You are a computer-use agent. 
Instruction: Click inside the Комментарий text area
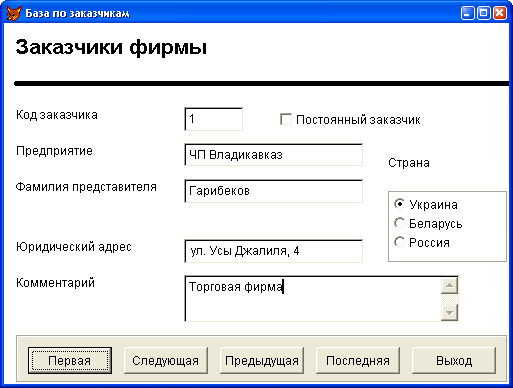click(313, 299)
